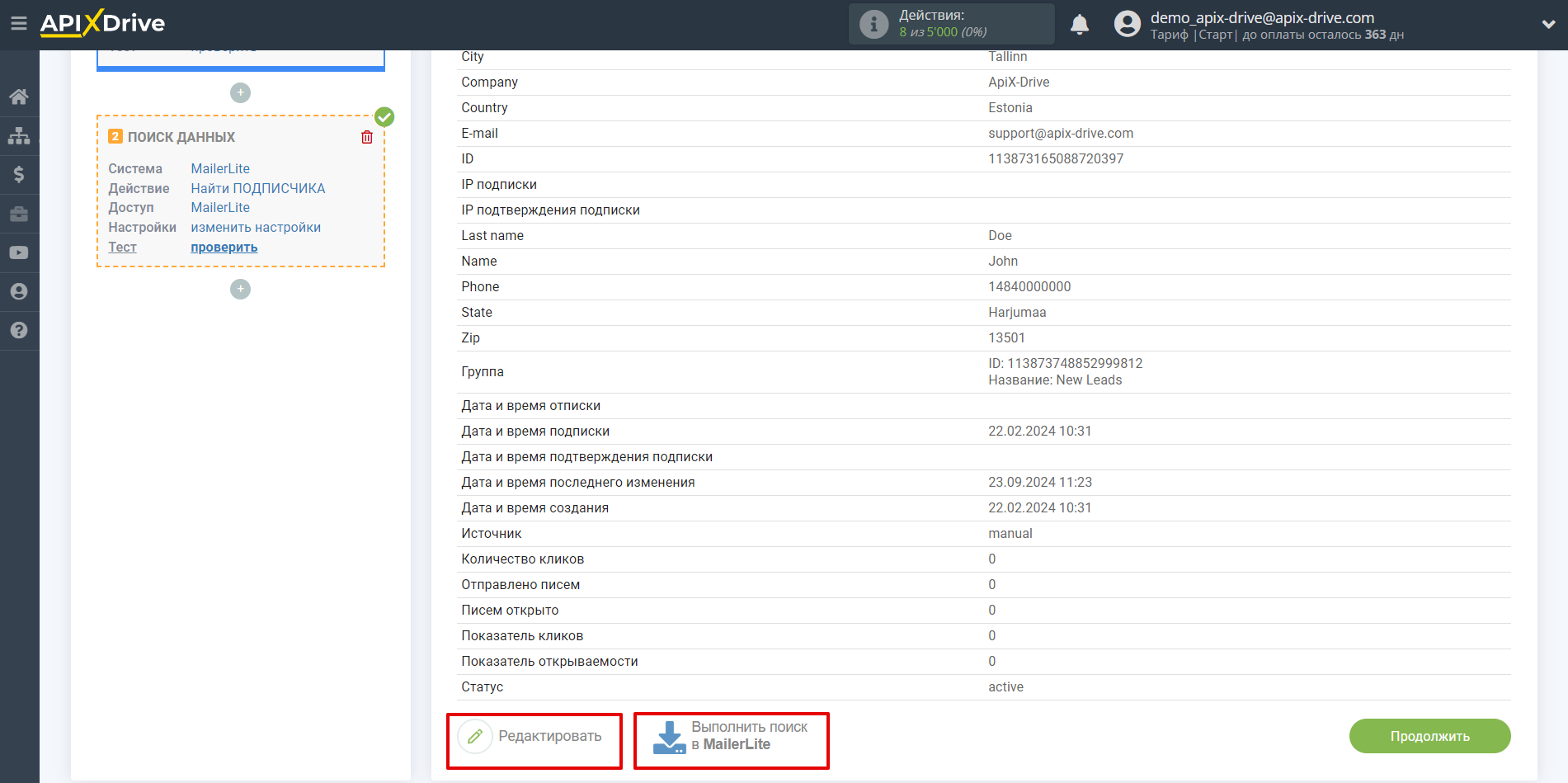Click the Действия counter panel

tap(951, 24)
